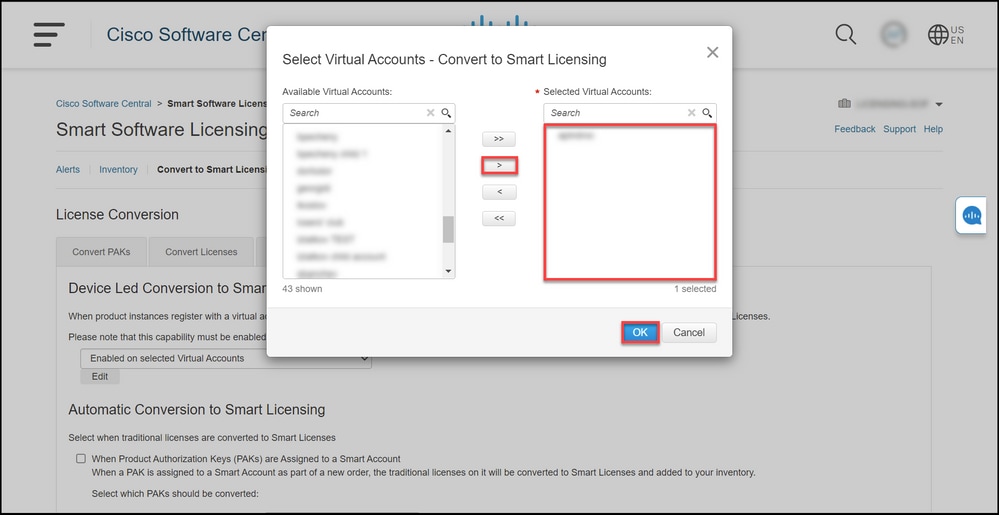
Task: Click Cancel in the dialog
Action: tap(689, 333)
